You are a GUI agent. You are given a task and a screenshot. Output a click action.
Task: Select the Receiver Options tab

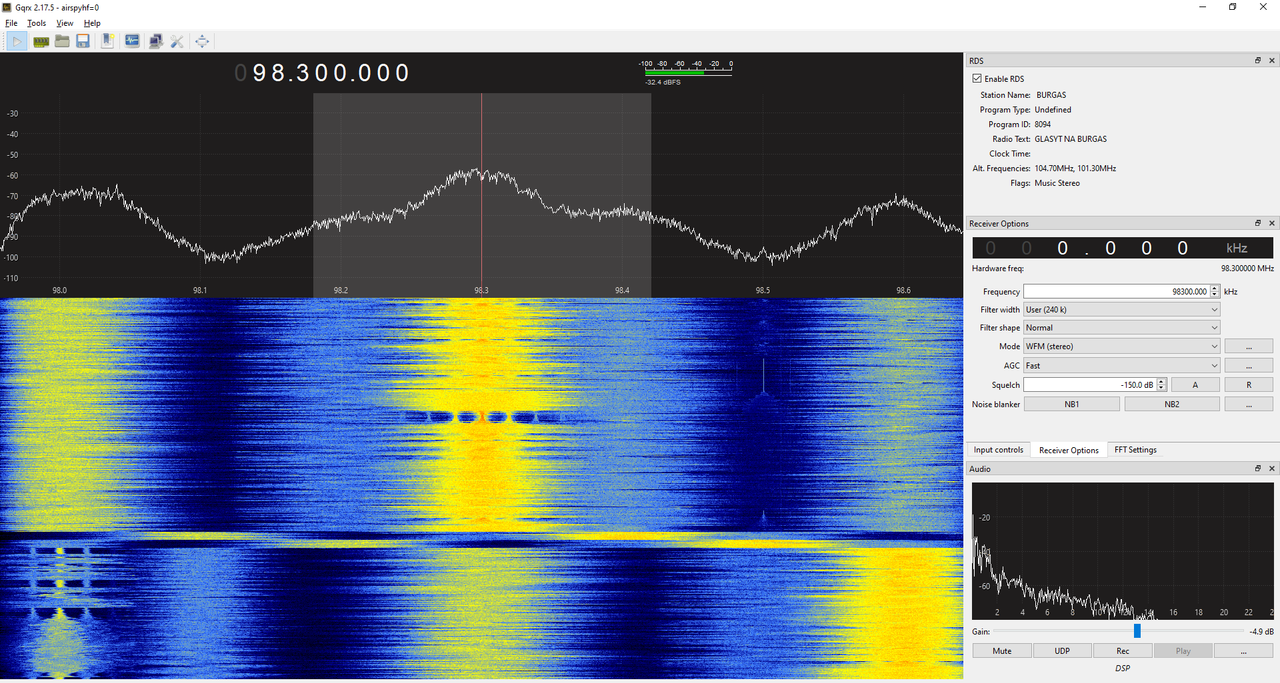point(1069,450)
